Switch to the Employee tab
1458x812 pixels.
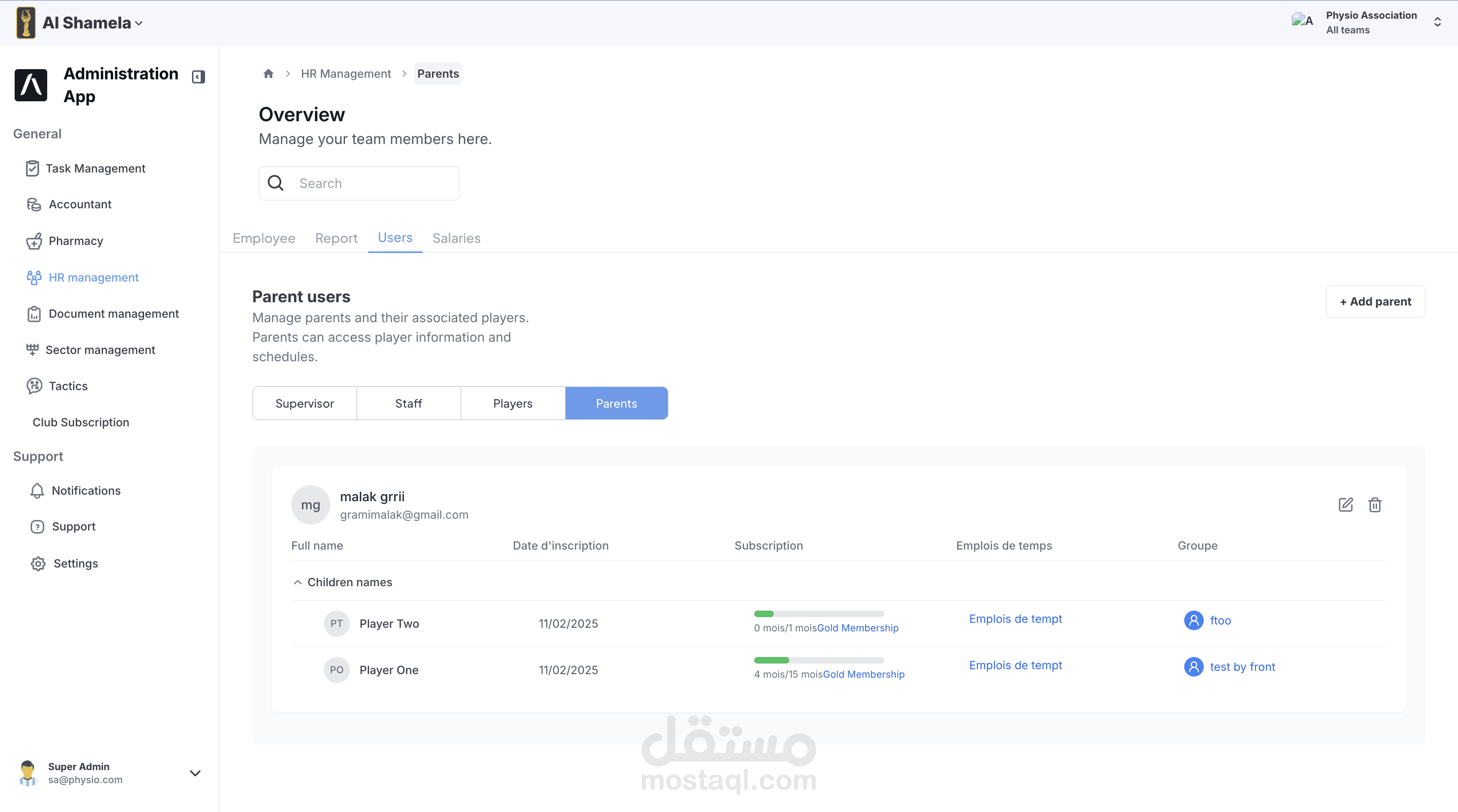[x=264, y=238]
